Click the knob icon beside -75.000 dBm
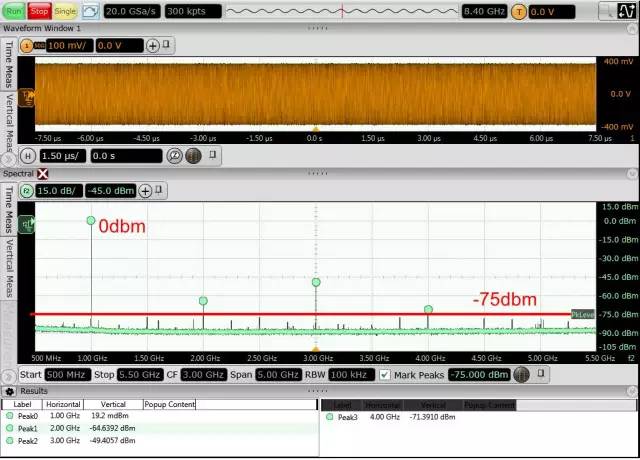Image resolution: width=640 pixels, height=460 pixels. (521, 375)
